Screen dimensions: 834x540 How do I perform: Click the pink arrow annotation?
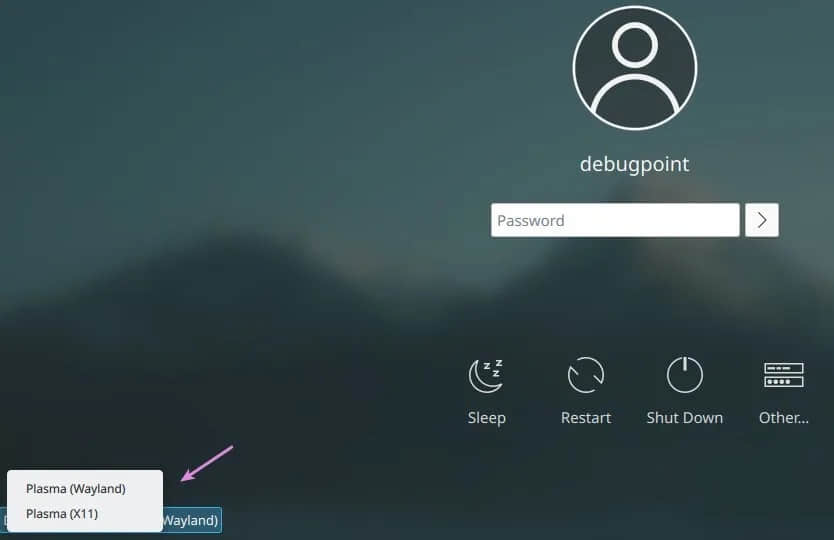206,463
